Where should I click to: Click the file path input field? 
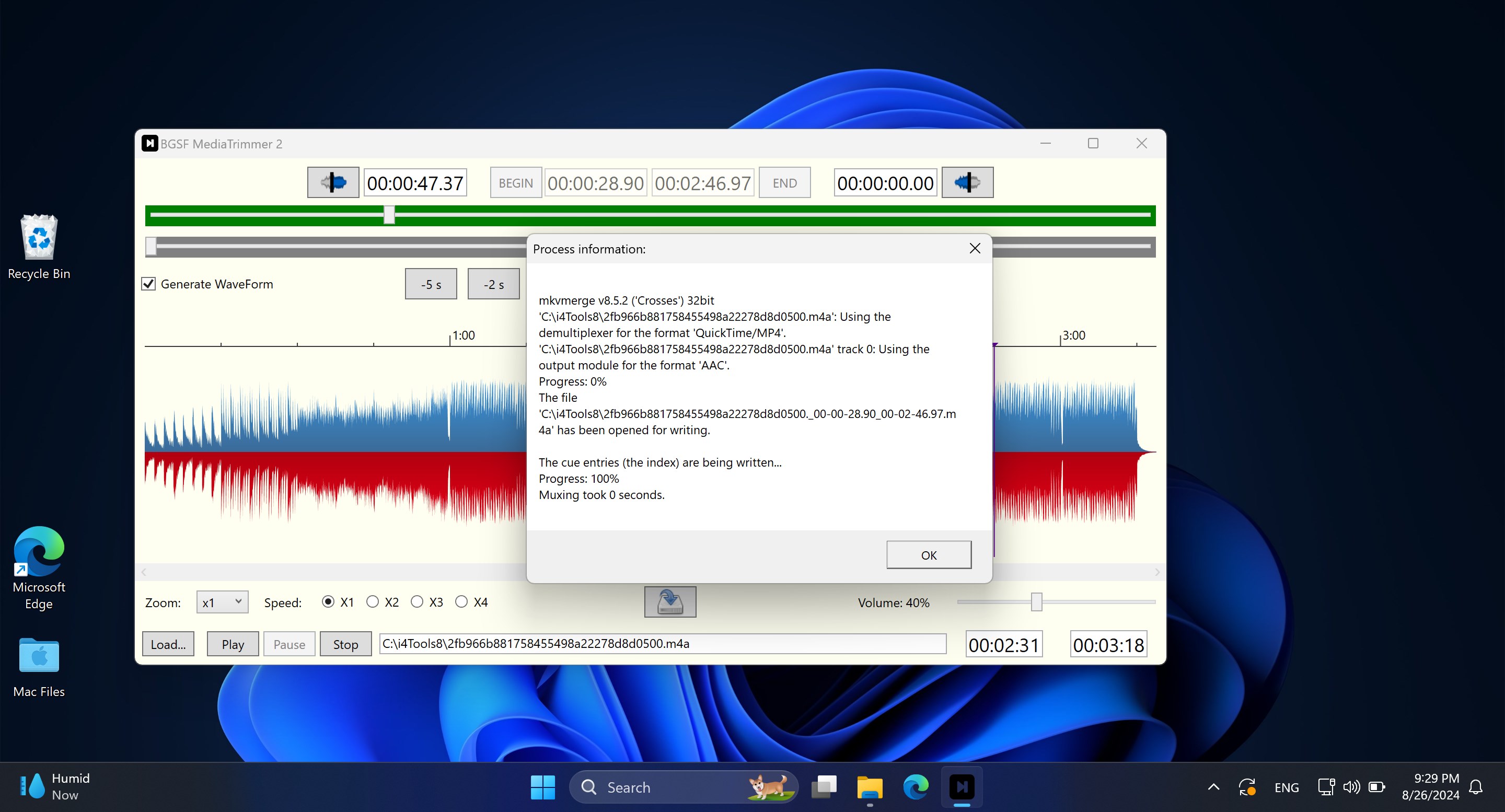[x=662, y=644]
